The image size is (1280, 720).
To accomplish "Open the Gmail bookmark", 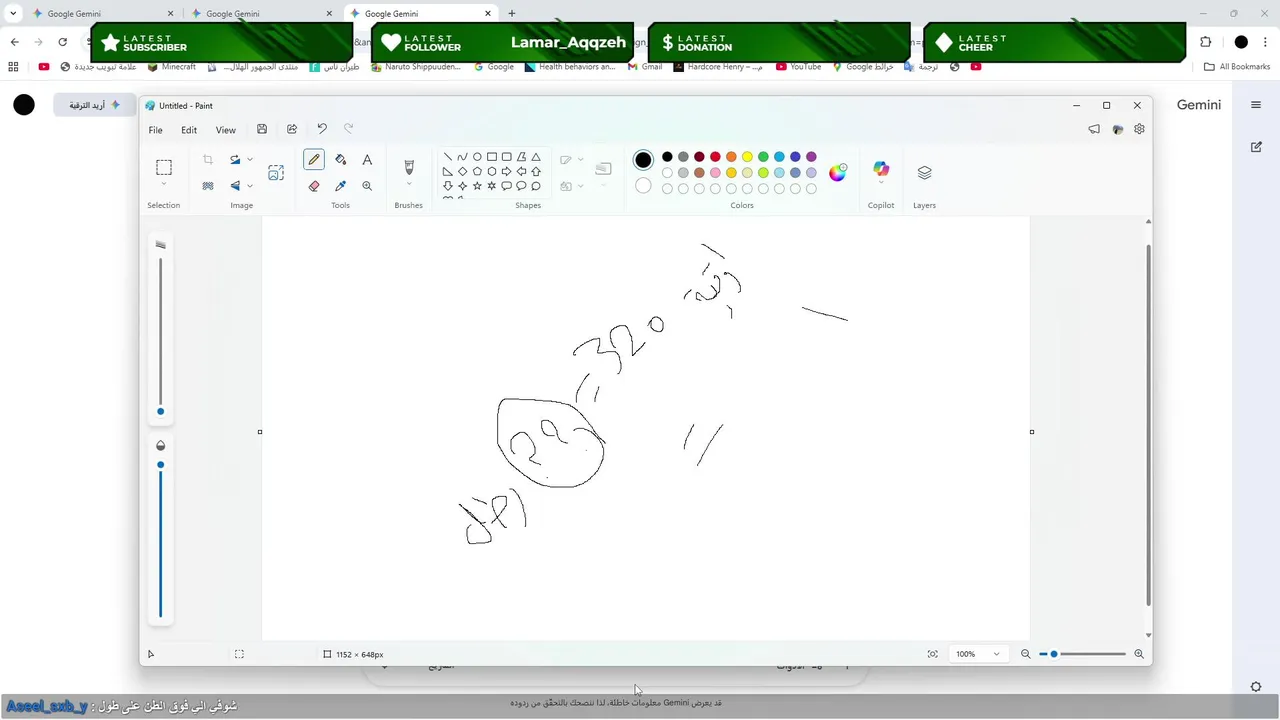I will 645,67.
